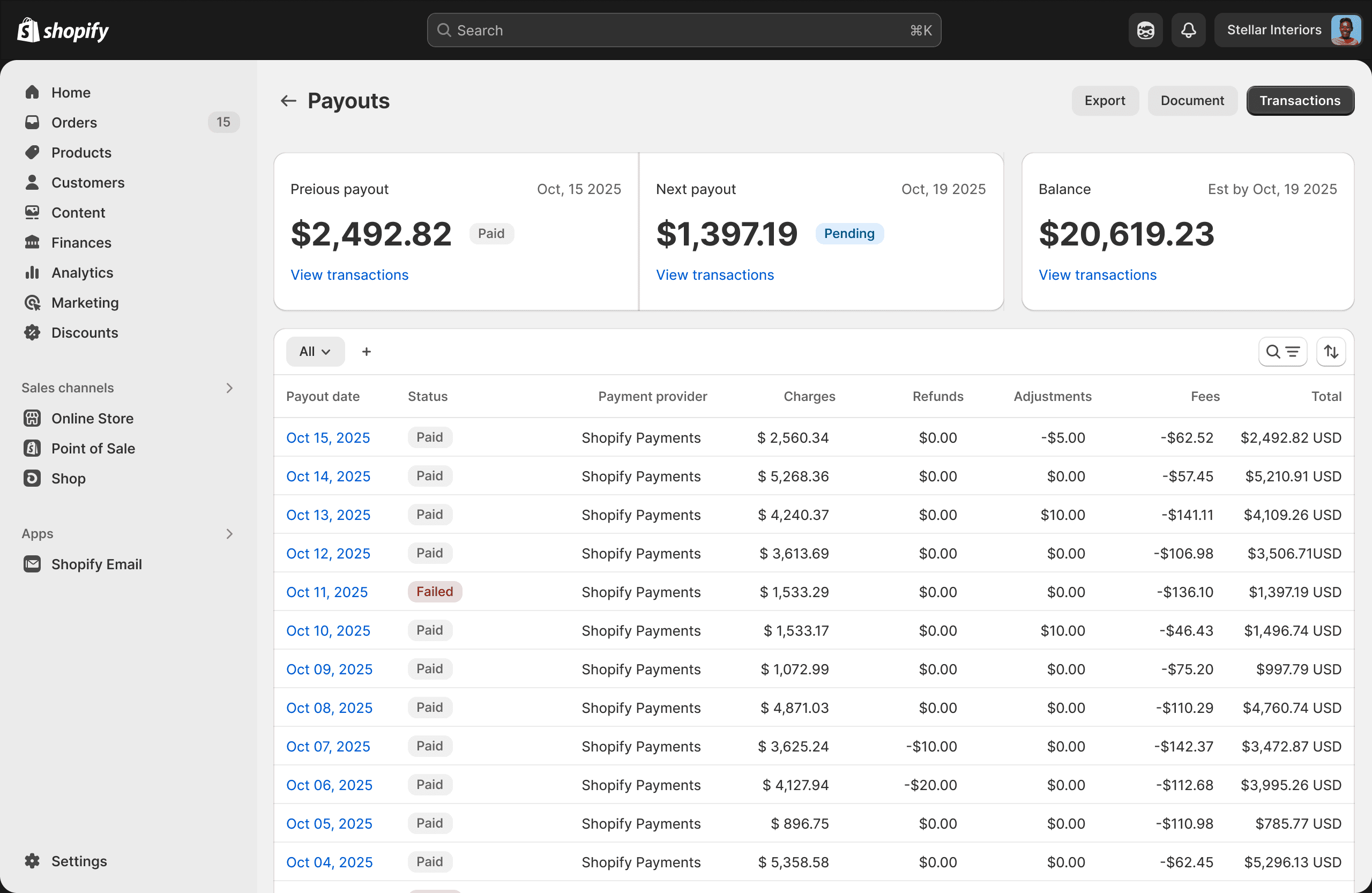Expand the Sales channels section
This screenshot has width=1372, height=893.
(x=229, y=388)
